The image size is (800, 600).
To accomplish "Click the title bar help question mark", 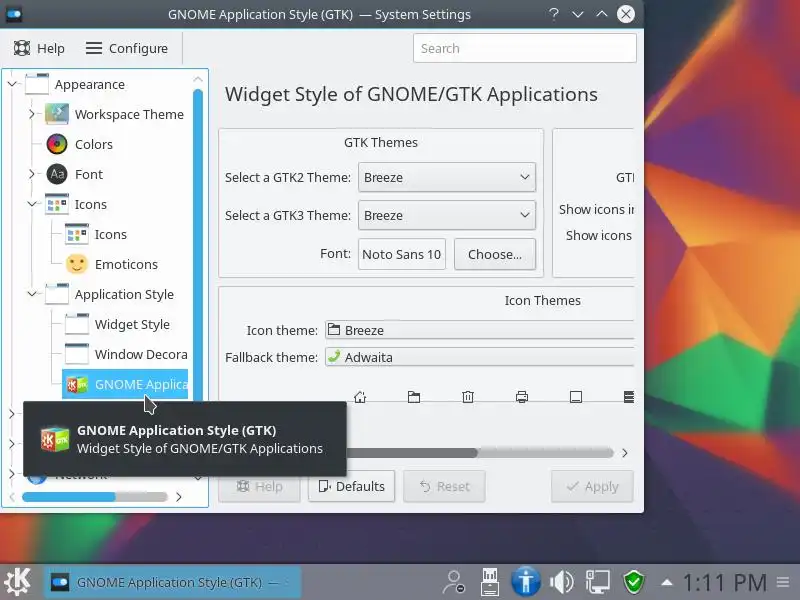I will pyautogui.click(x=554, y=14).
